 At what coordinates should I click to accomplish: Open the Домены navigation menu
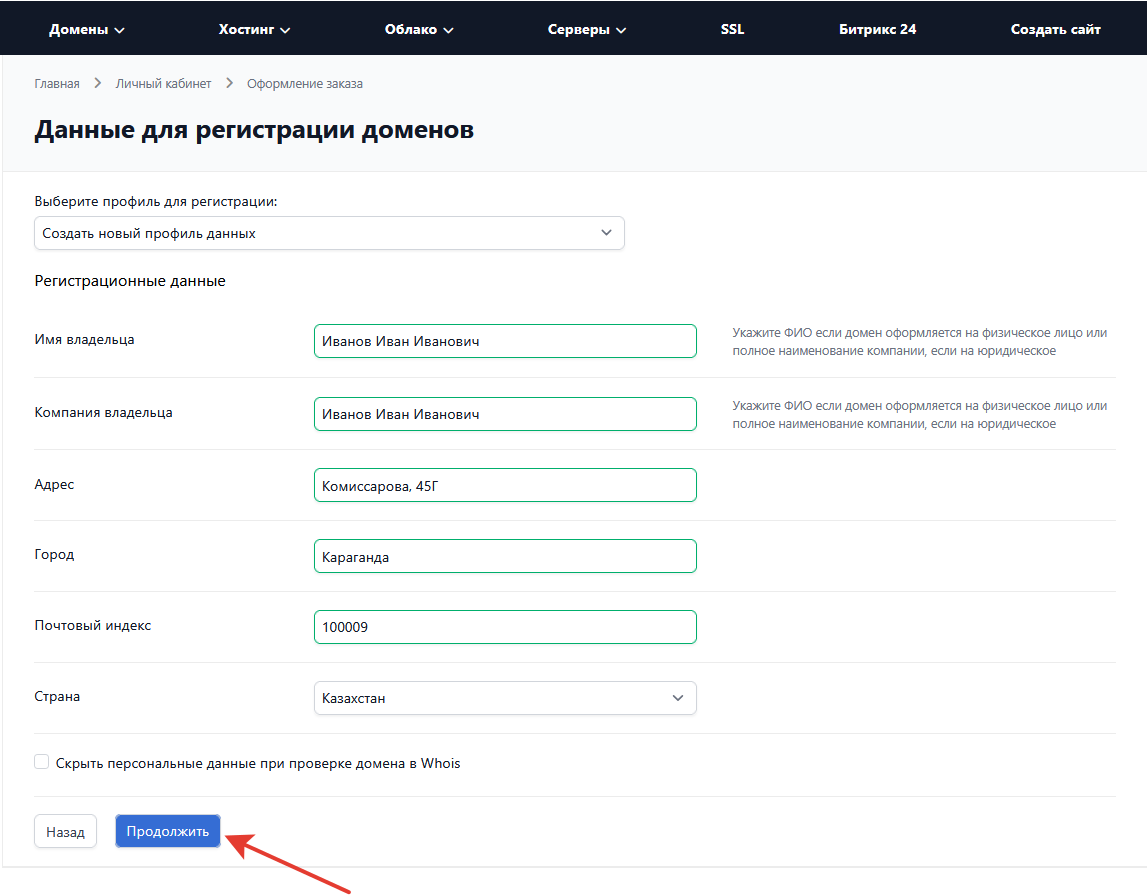(87, 29)
